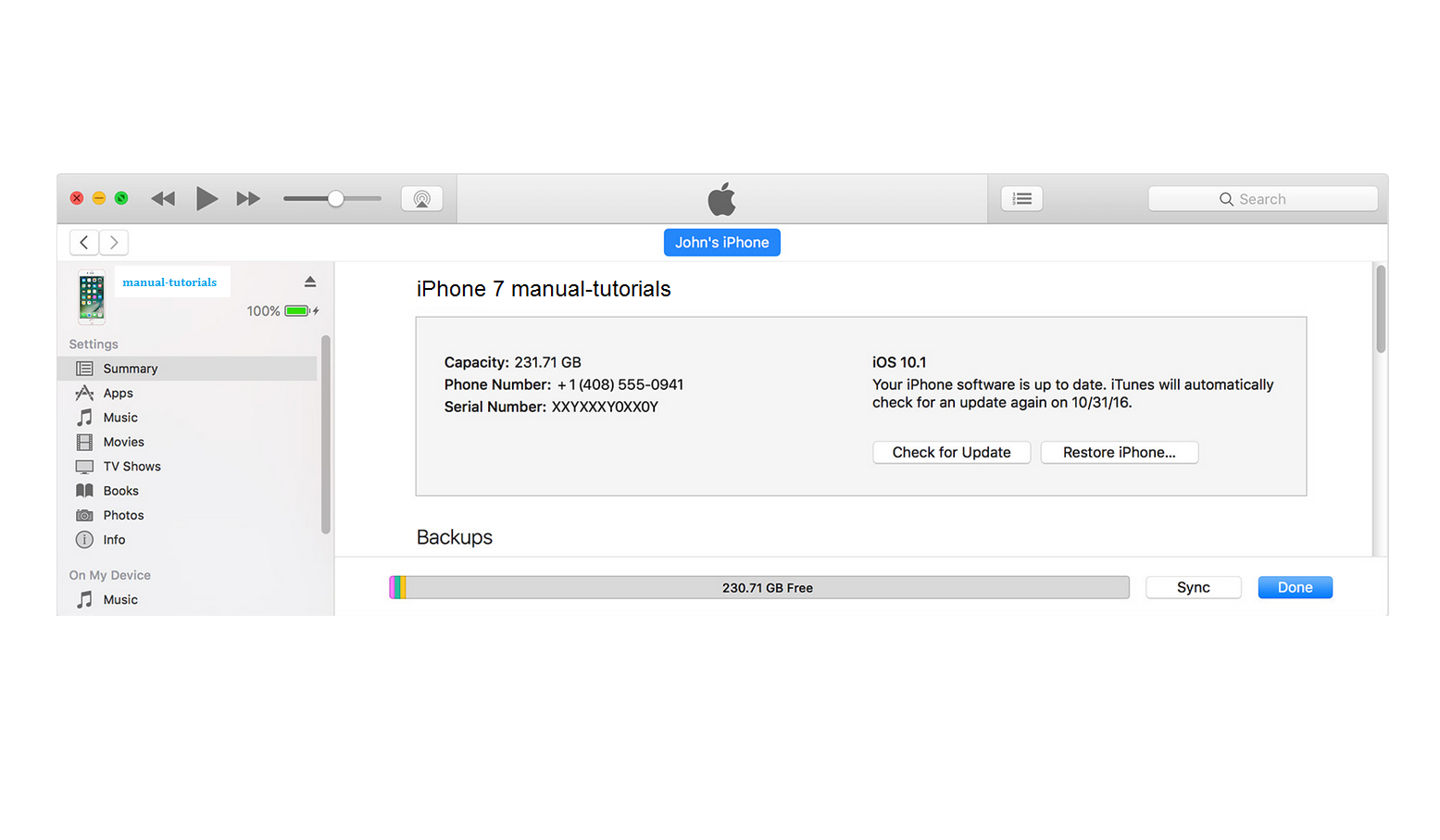
Task: Adjust the volume slider knob
Action: (x=336, y=198)
